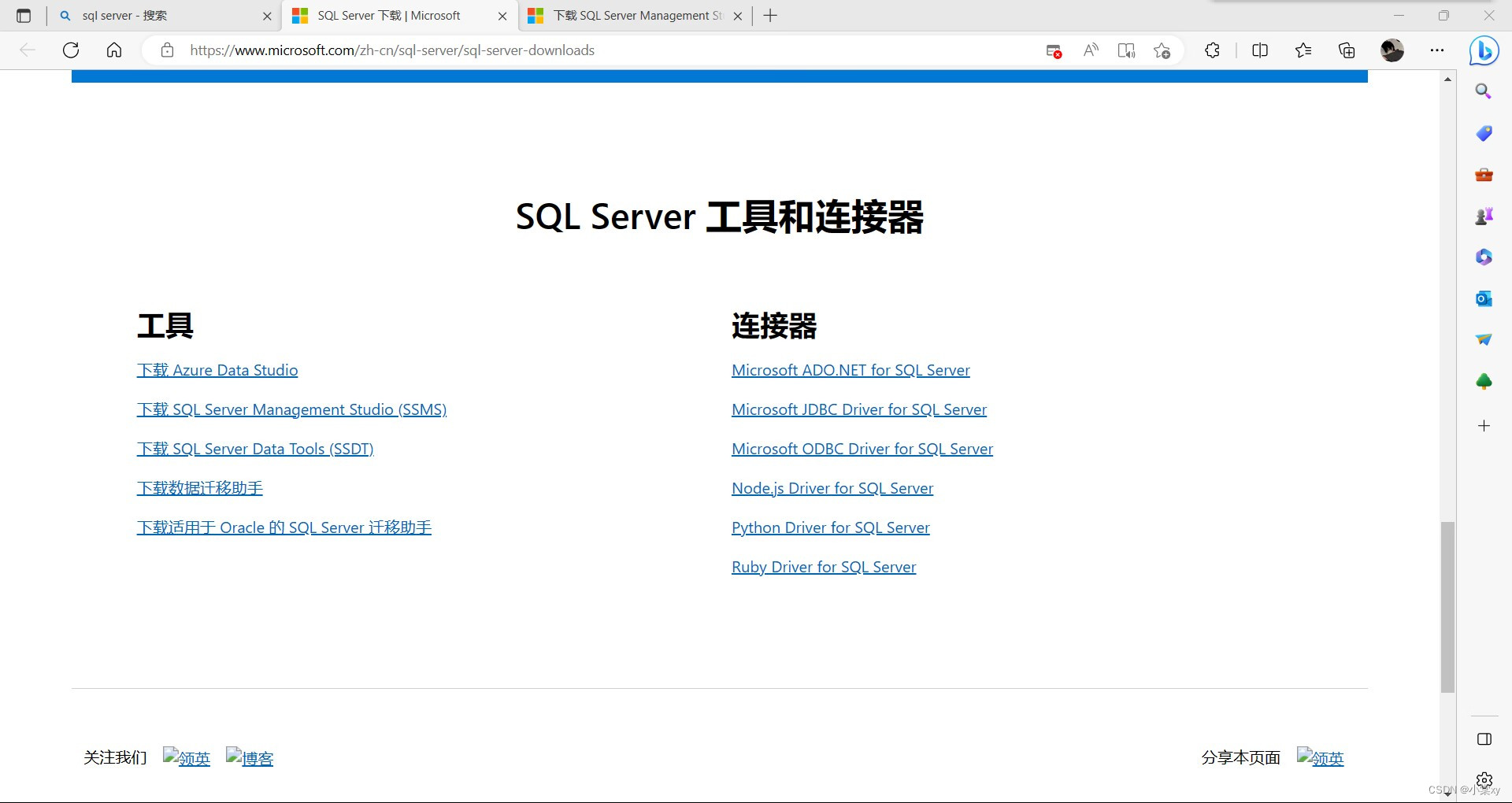1512x803 pixels.
Task: Toggle split screen icon
Action: (1260, 50)
